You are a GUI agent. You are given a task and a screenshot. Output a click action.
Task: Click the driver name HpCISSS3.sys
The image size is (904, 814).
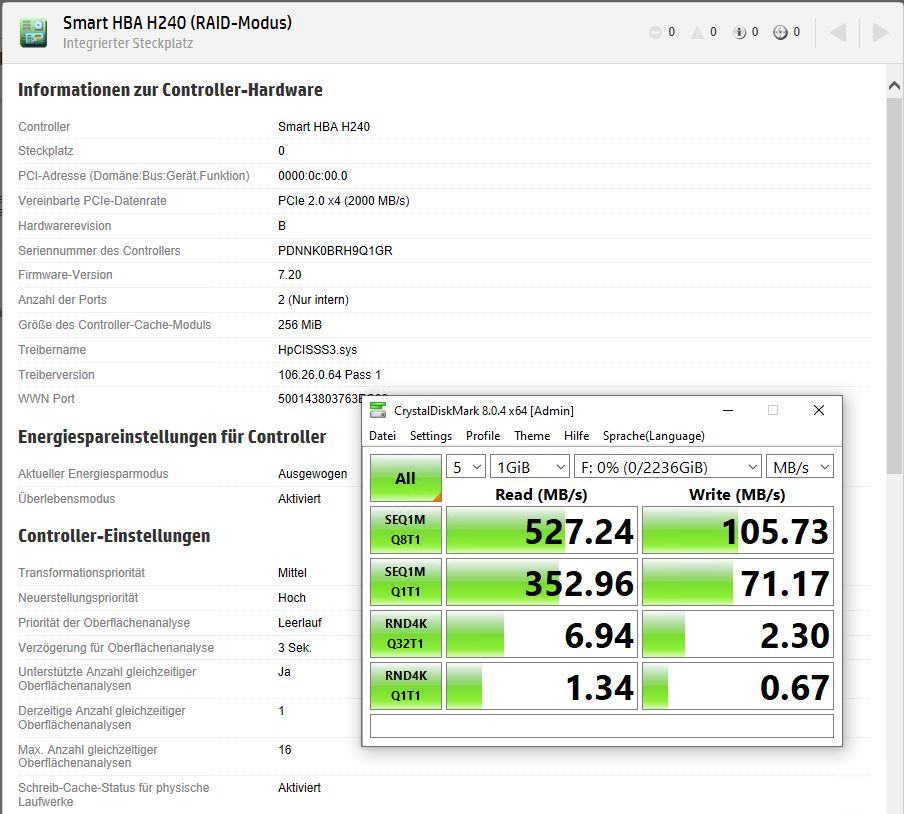pos(317,350)
